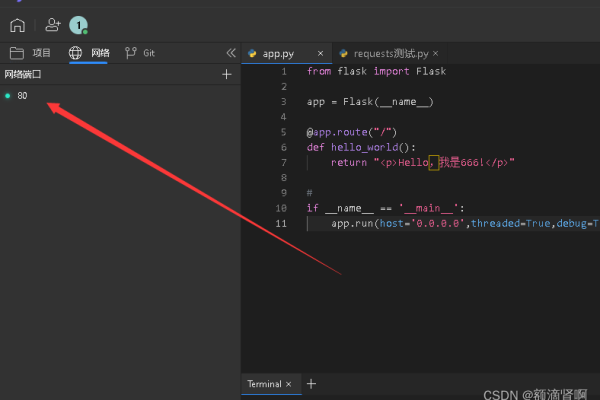This screenshot has width=600, height=400.
Task: Collapse the left sidebar panel
Action: pyautogui.click(x=231, y=53)
